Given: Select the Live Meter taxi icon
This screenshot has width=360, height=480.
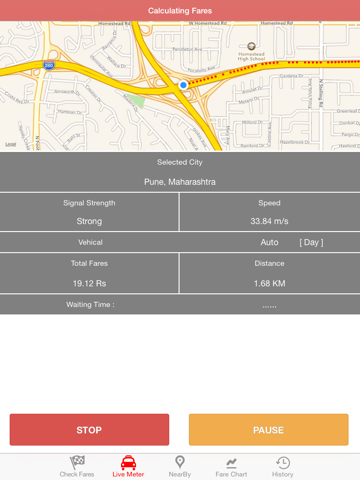Looking at the screenshot, I should [x=128, y=463].
